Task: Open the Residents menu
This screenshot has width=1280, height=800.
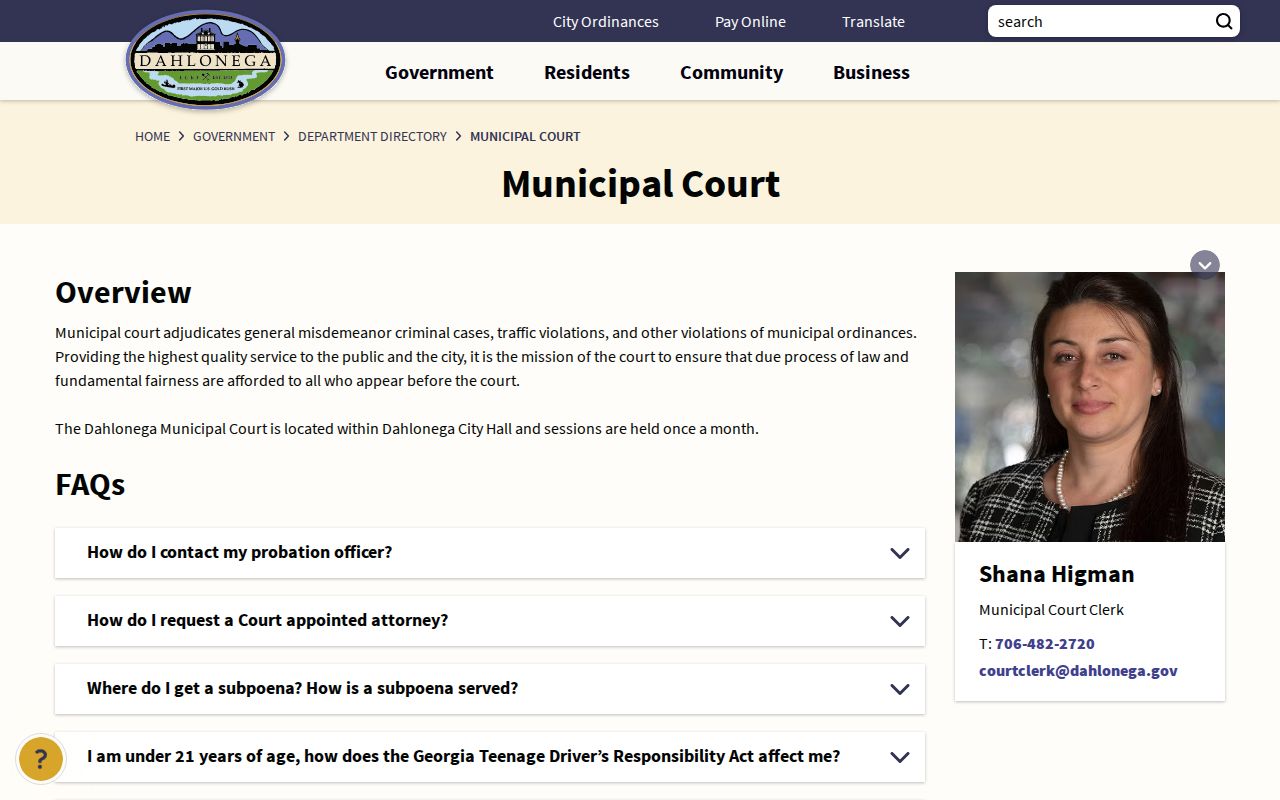Action: pyautogui.click(x=587, y=72)
